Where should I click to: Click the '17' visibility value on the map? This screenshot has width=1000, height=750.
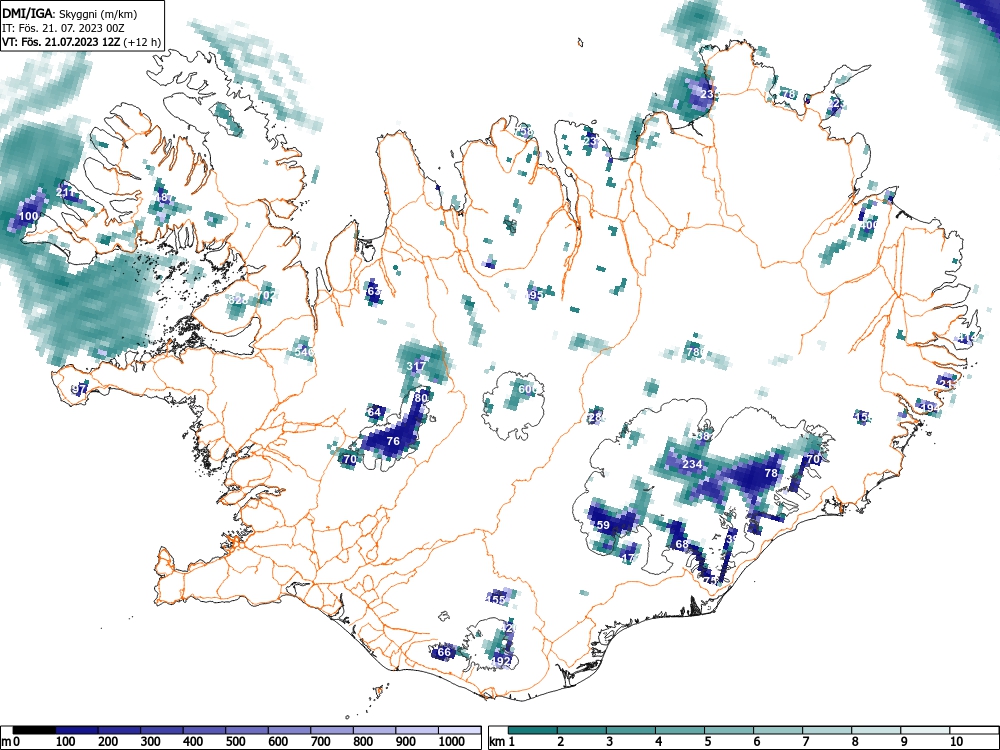(x=628, y=557)
